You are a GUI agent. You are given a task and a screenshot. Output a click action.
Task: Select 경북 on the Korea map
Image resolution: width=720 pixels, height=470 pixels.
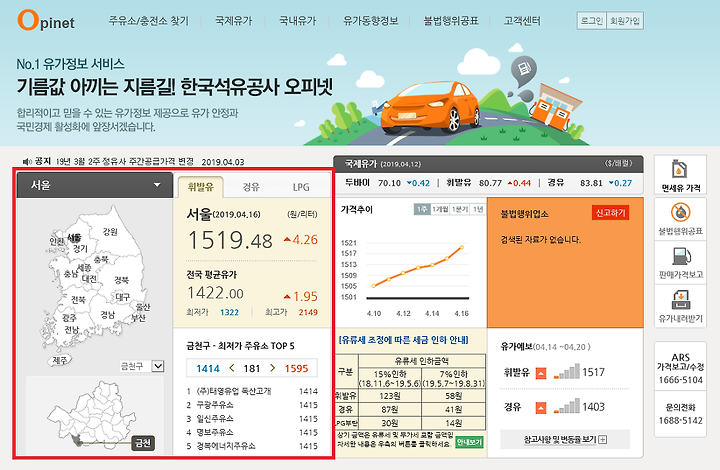click(122, 280)
